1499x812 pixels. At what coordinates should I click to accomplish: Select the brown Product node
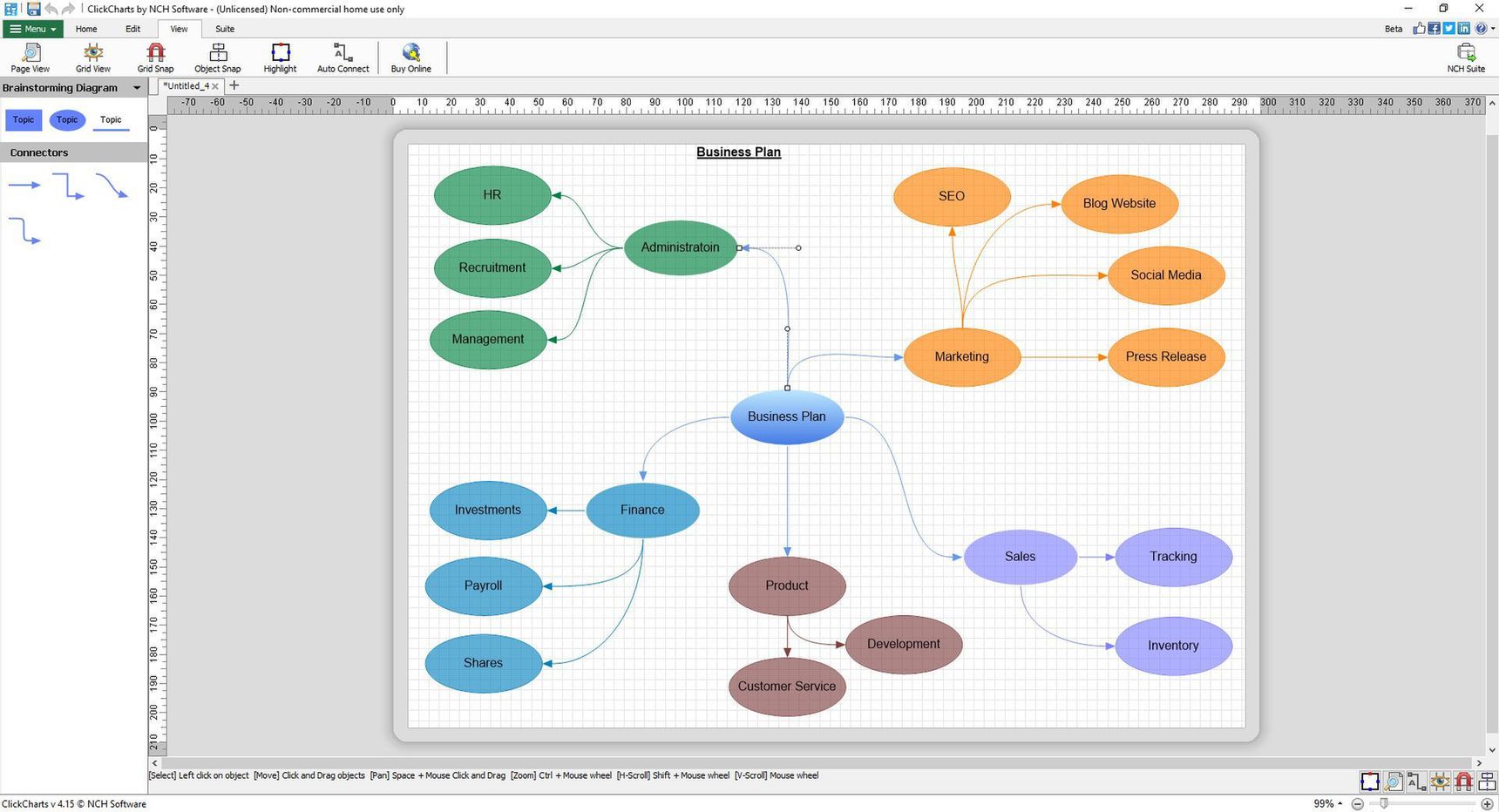point(787,585)
